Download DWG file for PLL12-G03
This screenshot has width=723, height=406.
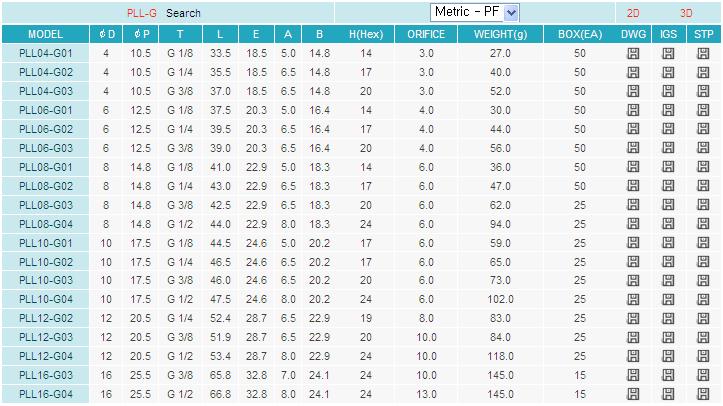(x=632, y=337)
